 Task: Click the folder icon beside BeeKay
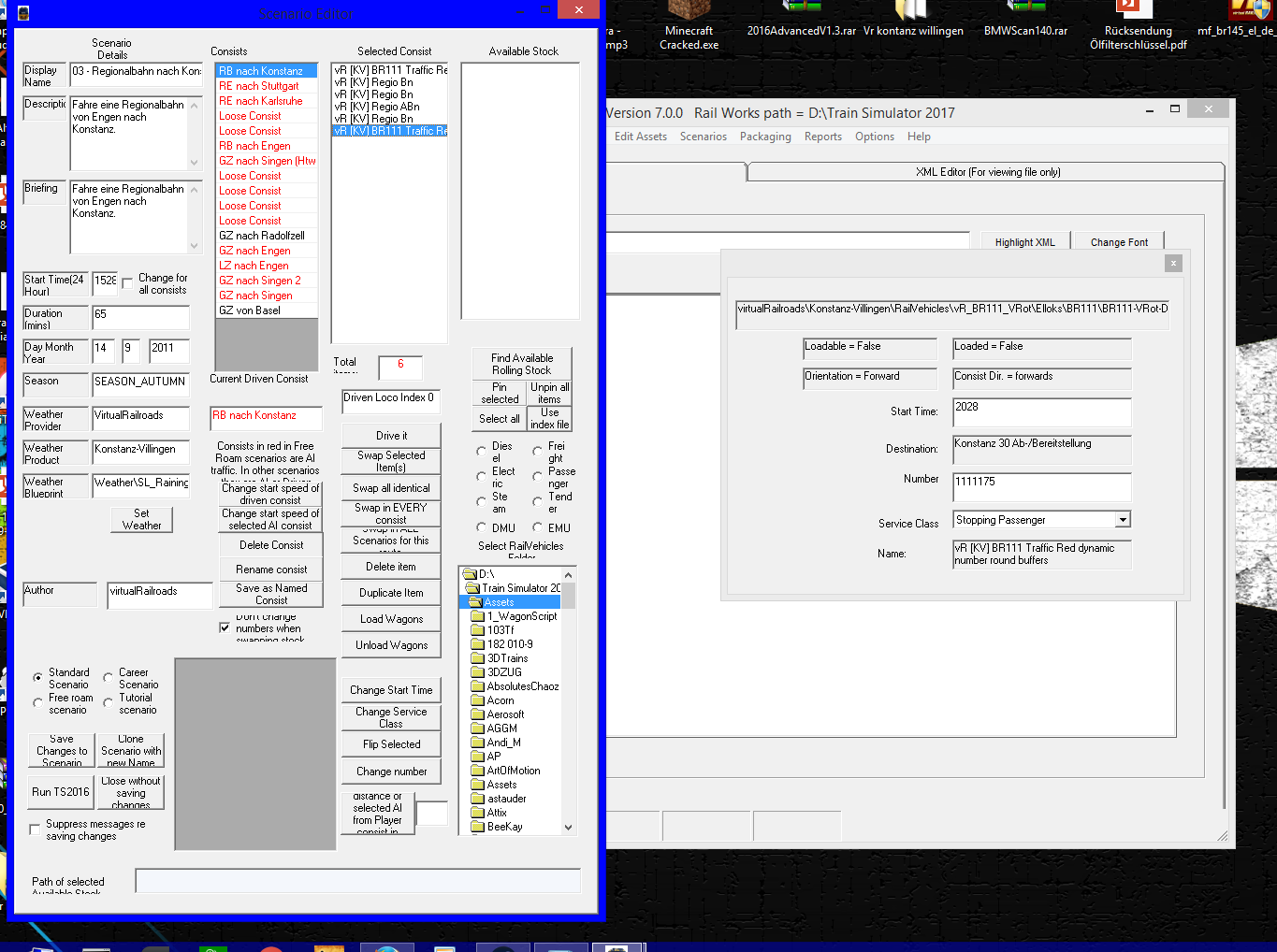tap(477, 827)
